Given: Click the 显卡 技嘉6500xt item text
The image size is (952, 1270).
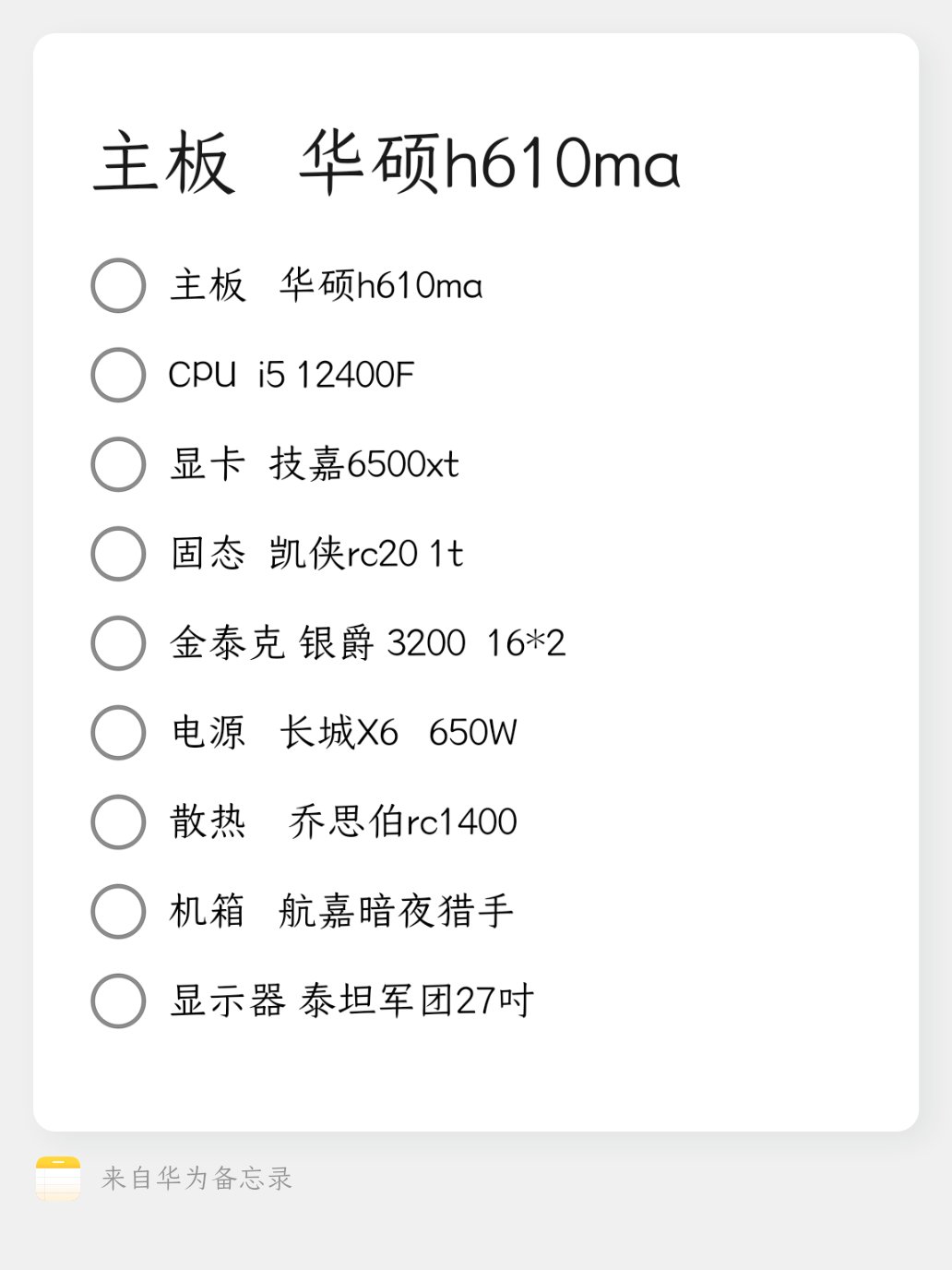Looking at the screenshot, I should 315,464.
